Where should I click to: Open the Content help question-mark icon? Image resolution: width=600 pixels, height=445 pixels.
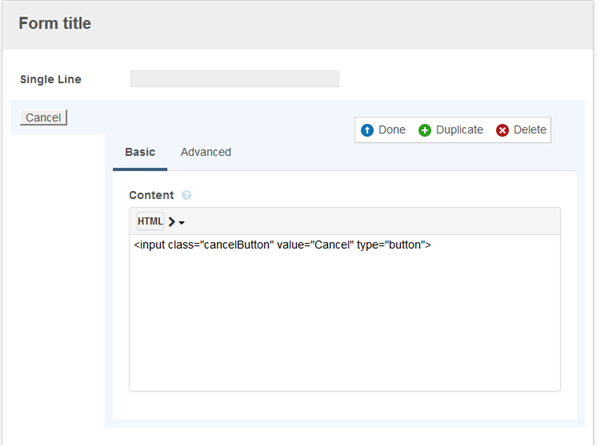tap(187, 196)
